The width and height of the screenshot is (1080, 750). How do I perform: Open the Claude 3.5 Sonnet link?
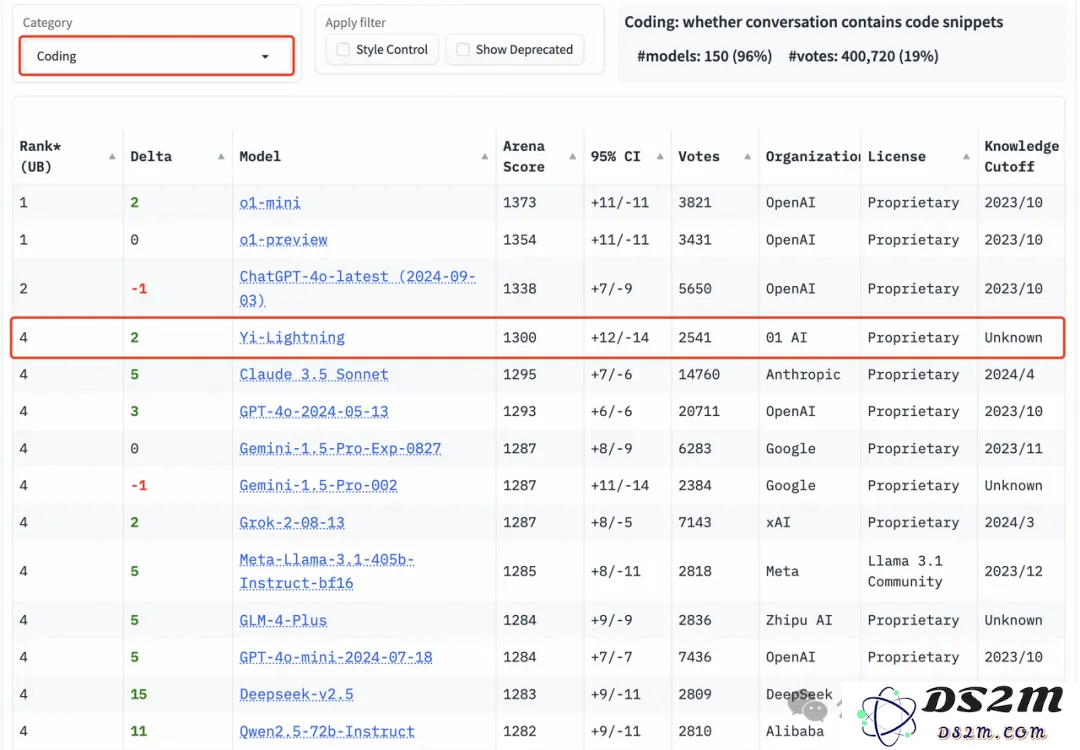314,375
